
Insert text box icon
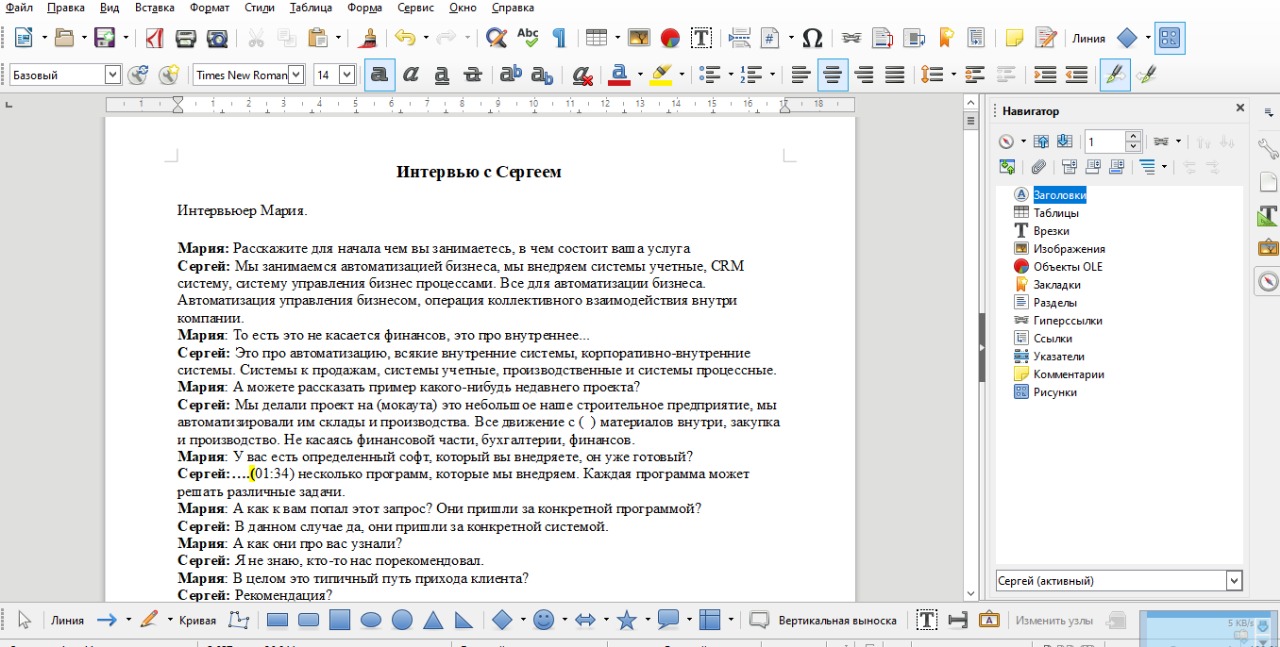click(x=701, y=38)
